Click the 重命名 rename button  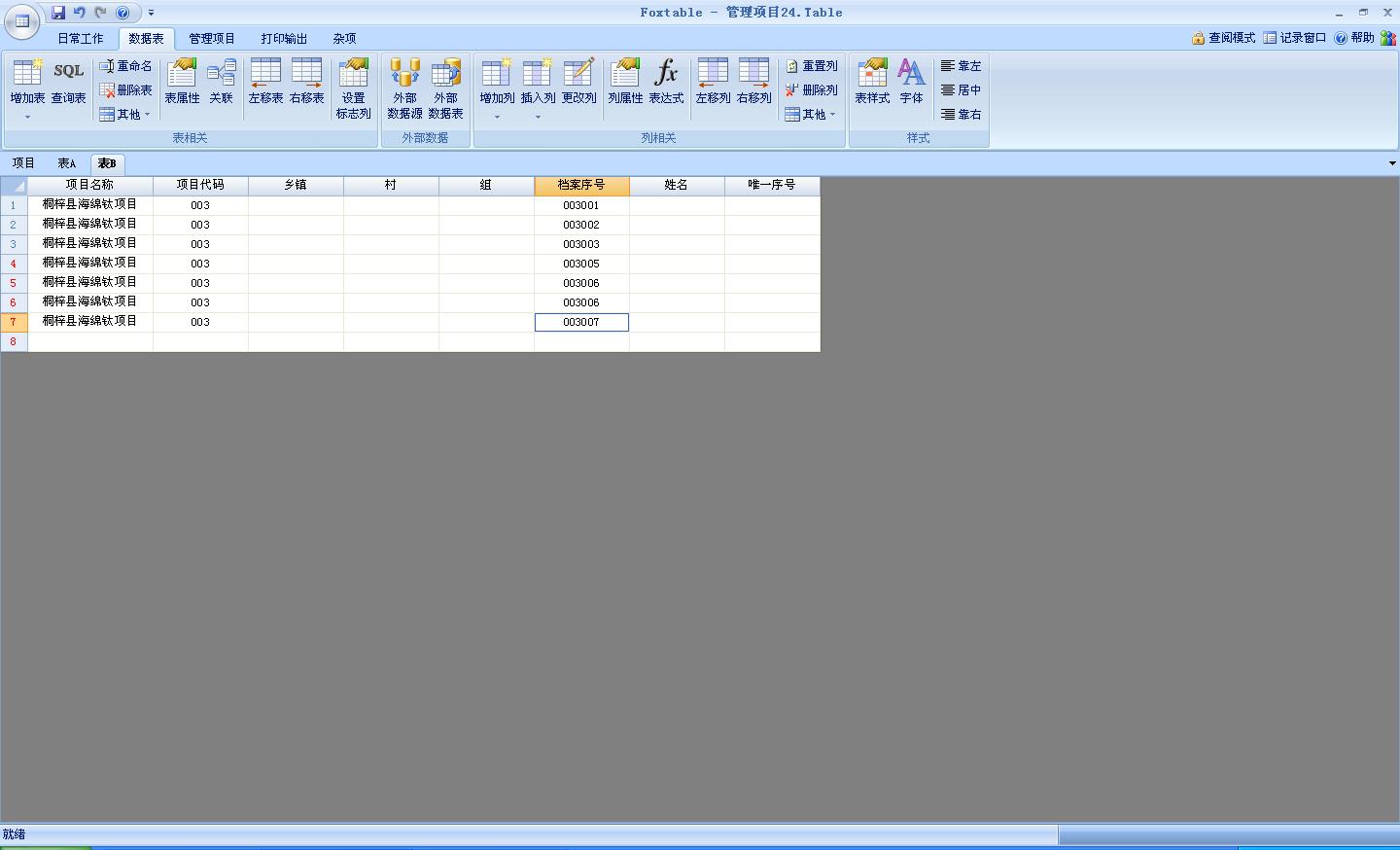point(125,66)
